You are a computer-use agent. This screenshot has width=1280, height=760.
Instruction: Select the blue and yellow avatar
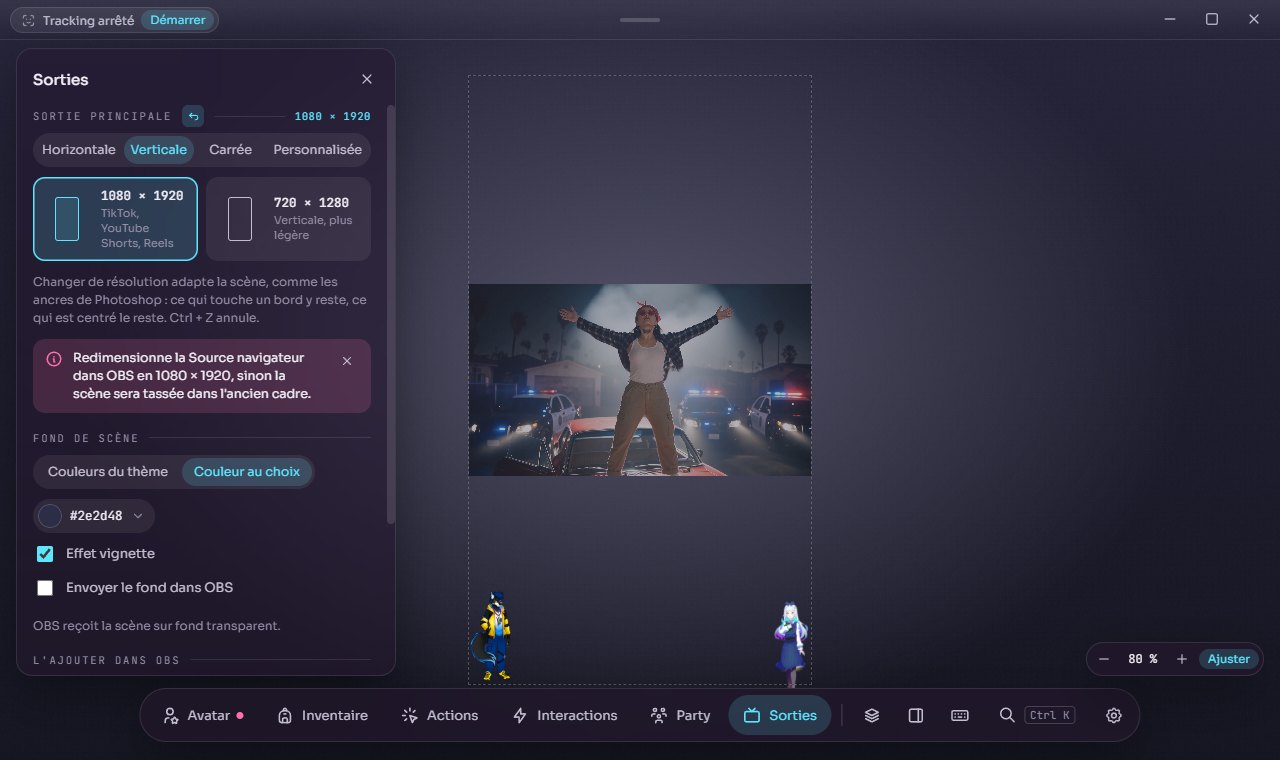point(491,636)
